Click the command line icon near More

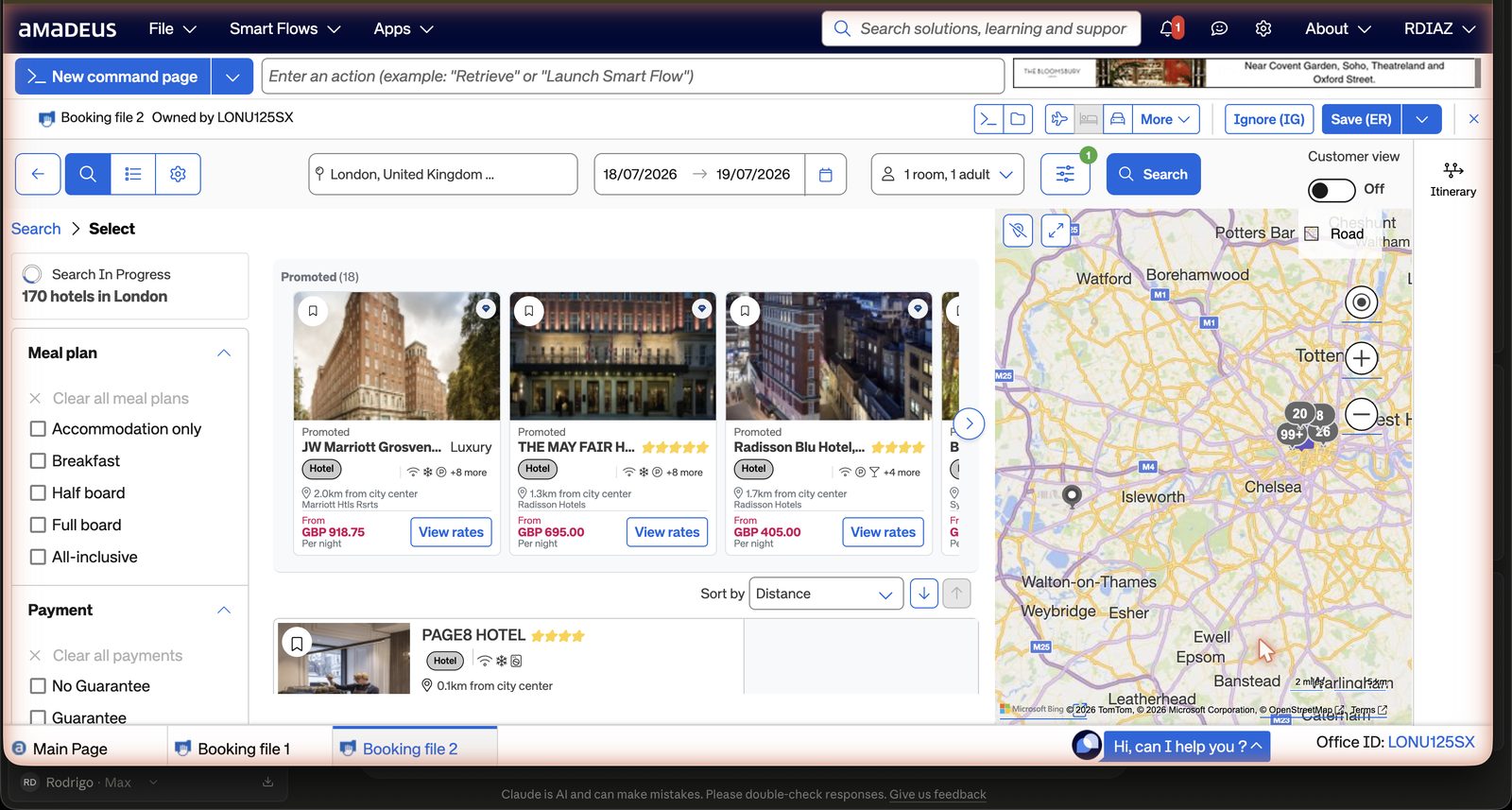(988, 119)
